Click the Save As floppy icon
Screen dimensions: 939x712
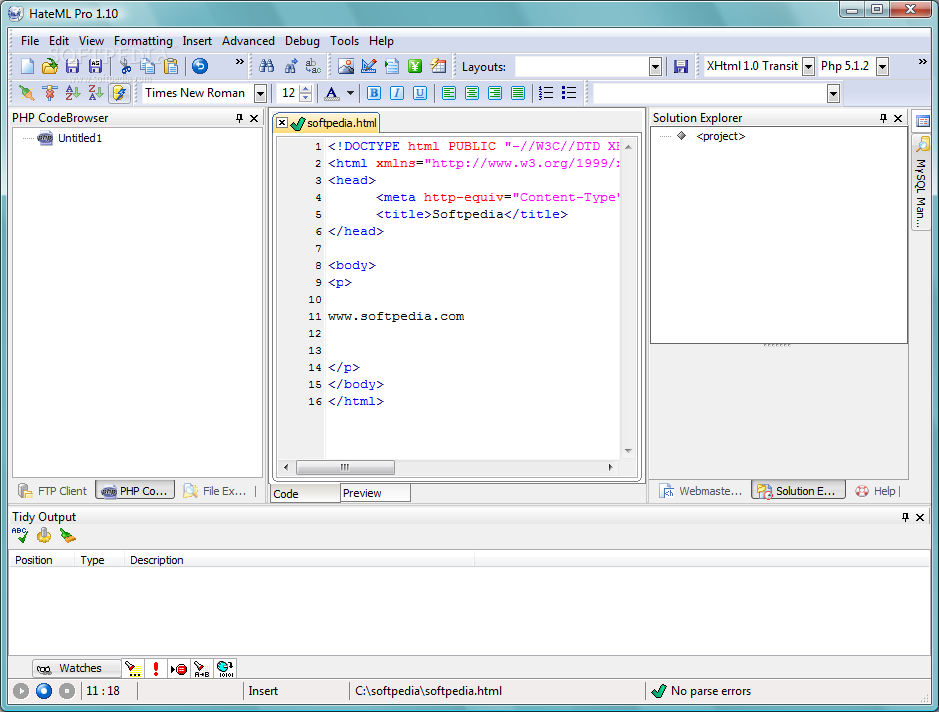click(x=95, y=66)
